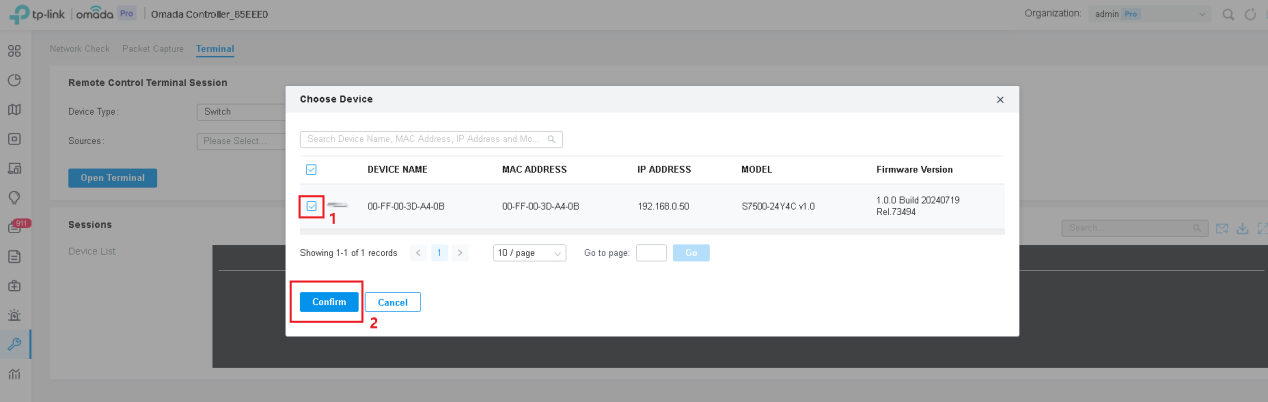
Task: Close the Choose Device dialog
Action: [x=1000, y=100]
